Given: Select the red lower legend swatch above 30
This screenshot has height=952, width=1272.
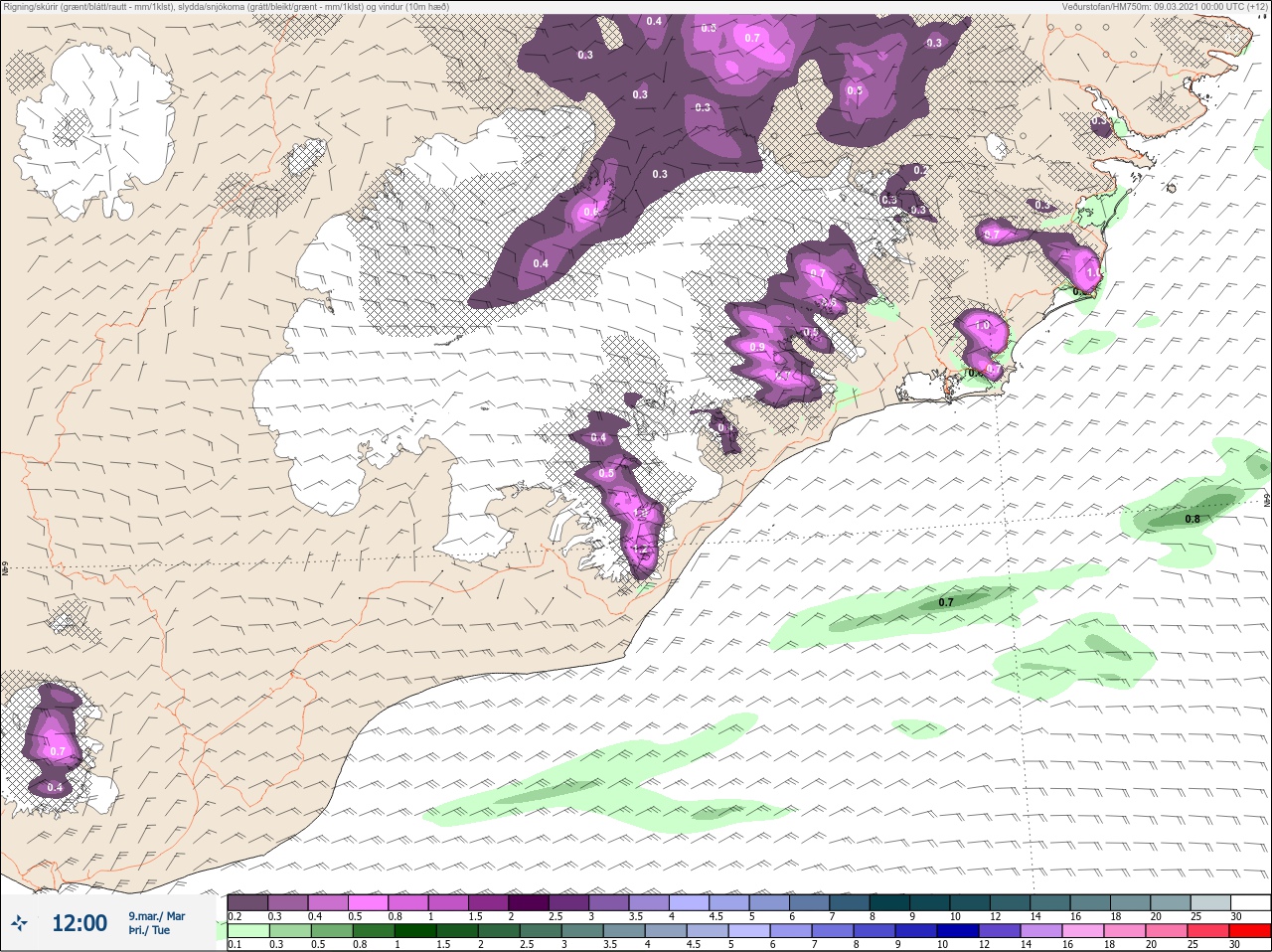Looking at the screenshot, I should (x=1250, y=931).
